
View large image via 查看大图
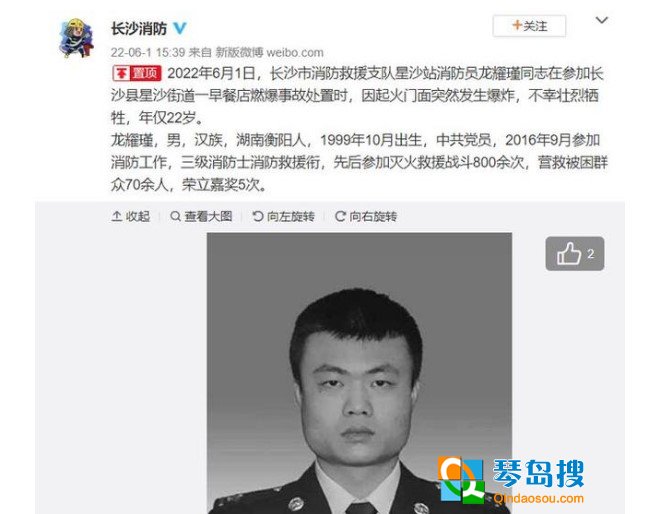[x=201, y=216]
